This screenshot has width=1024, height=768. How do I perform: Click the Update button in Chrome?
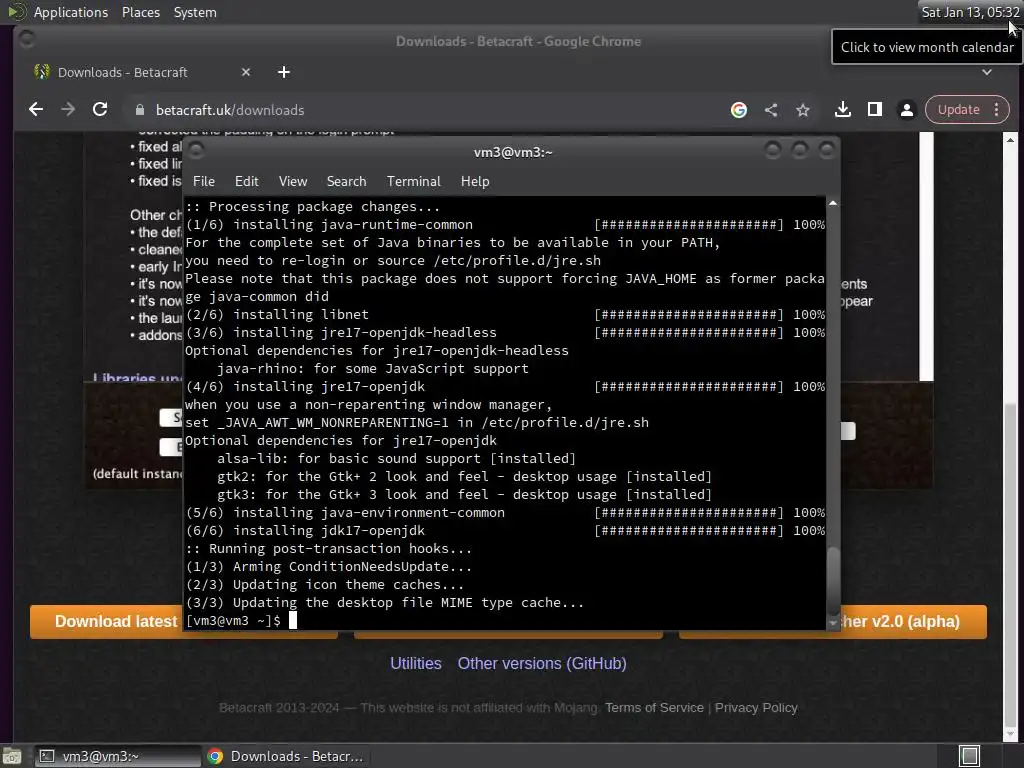tap(959, 110)
